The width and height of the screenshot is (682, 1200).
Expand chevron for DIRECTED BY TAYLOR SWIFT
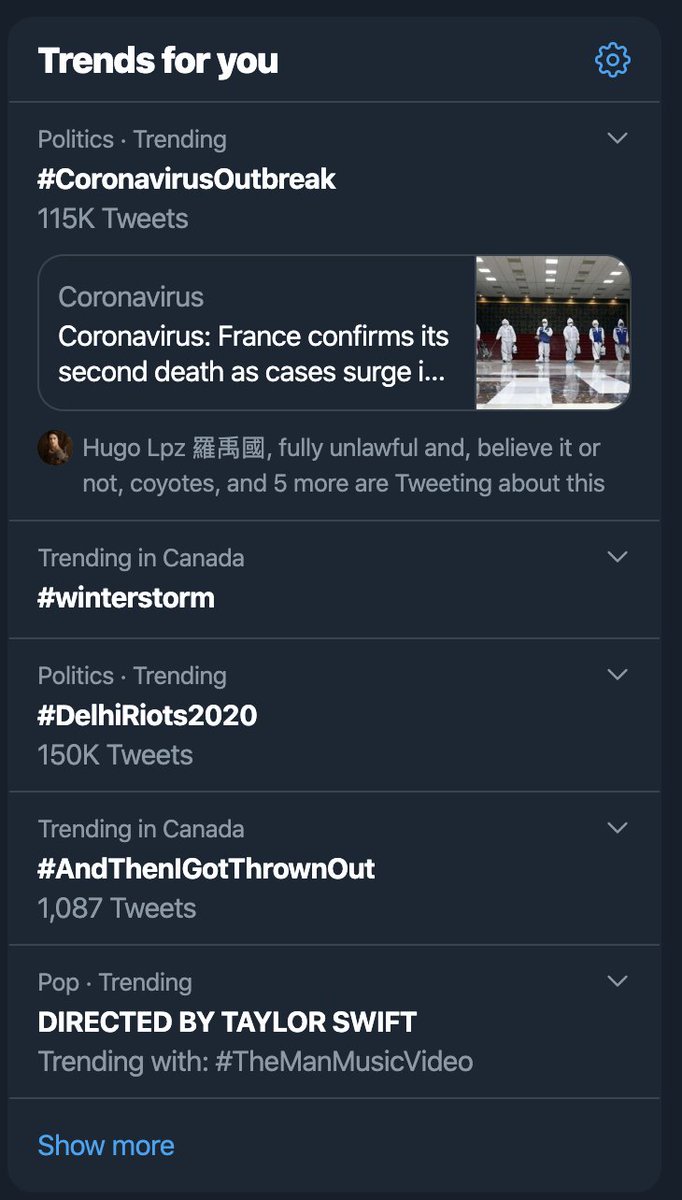(x=618, y=982)
